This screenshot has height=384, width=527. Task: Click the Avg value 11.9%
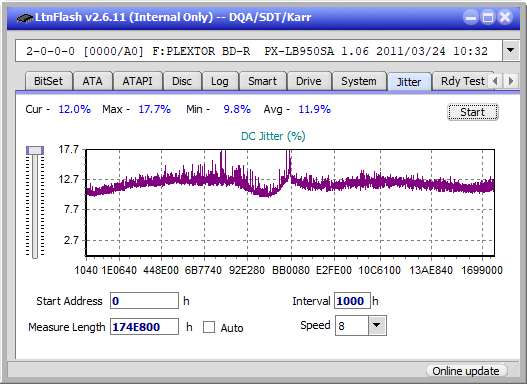315,109
